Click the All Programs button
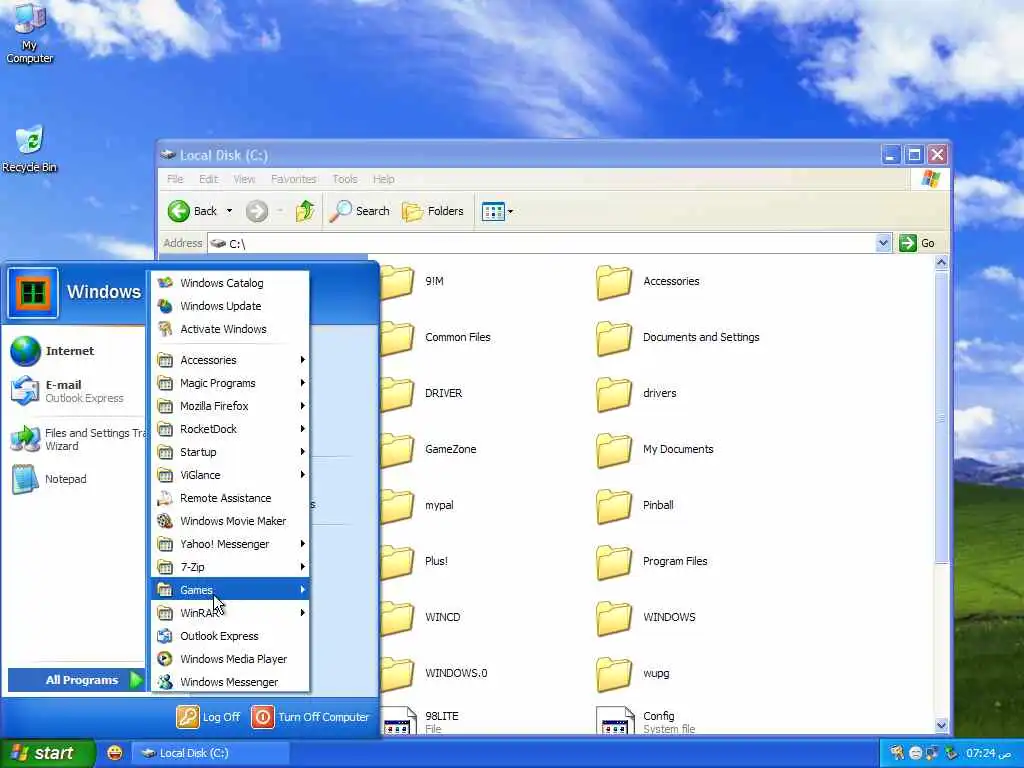 coord(76,680)
